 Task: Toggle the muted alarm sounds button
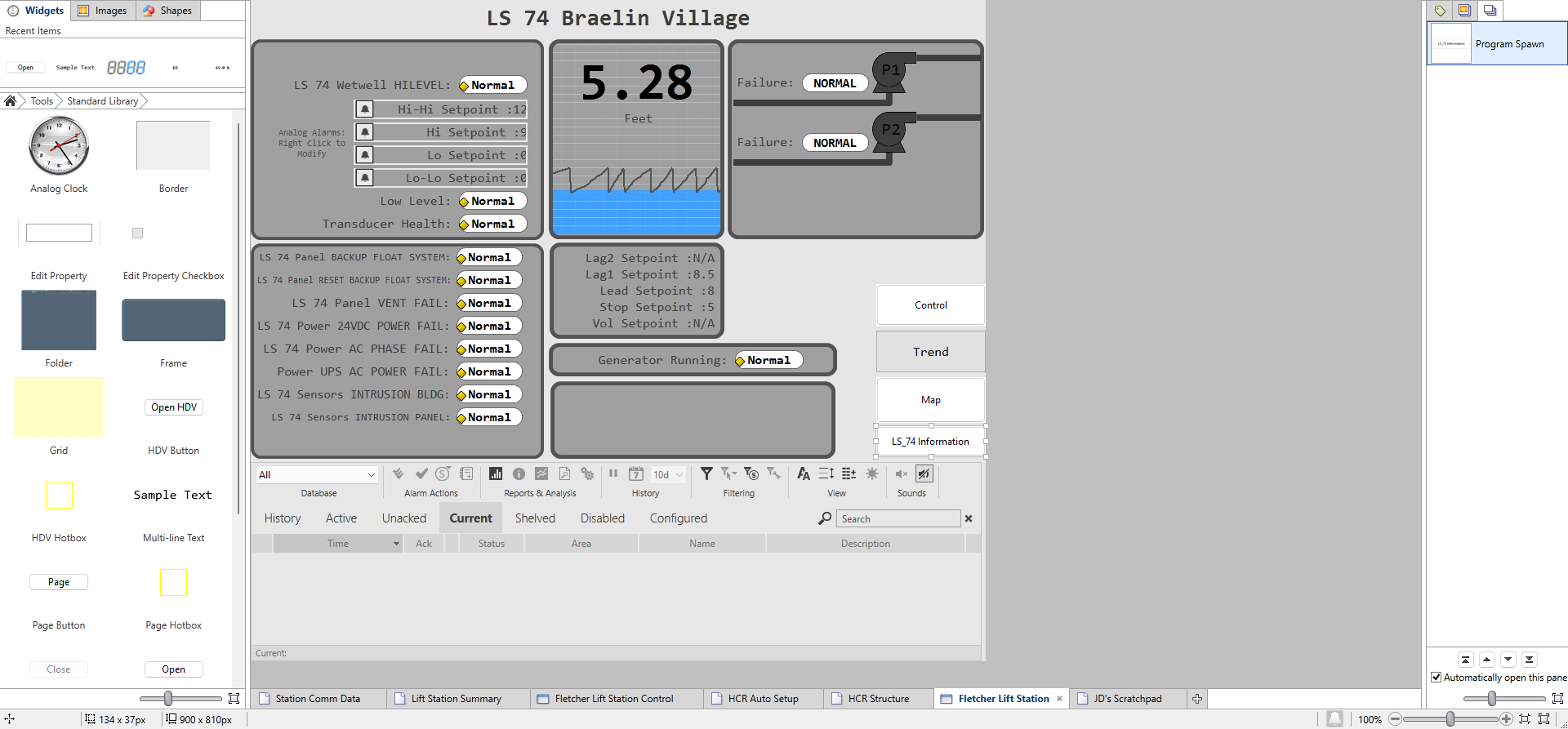[924, 474]
